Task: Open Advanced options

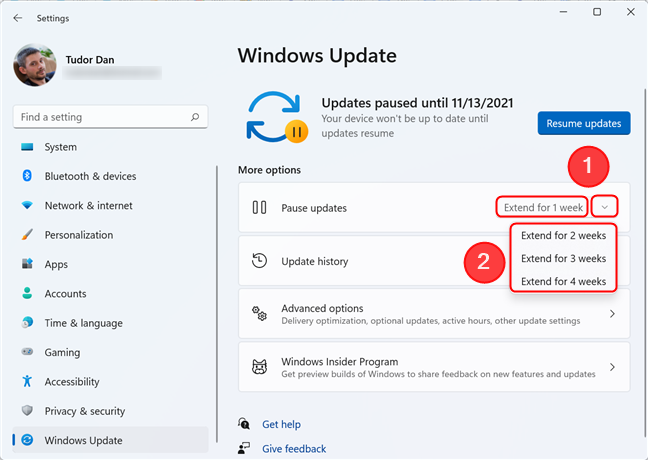Action: [434, 314]
